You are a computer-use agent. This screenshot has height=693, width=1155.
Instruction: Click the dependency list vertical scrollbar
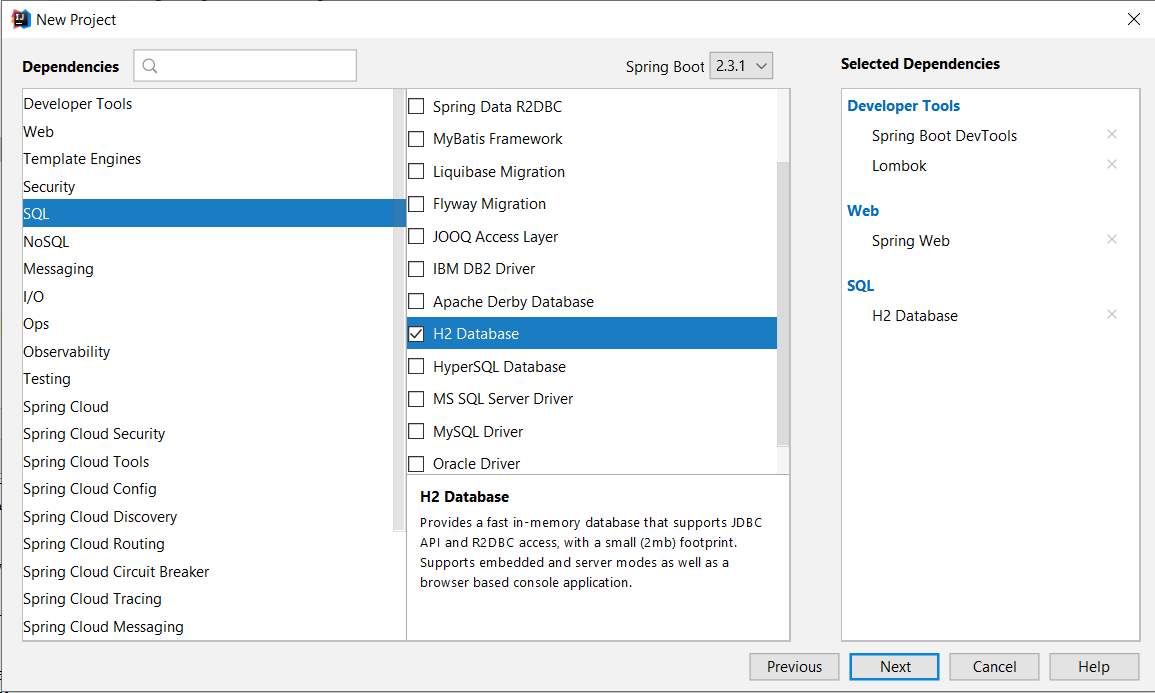point(783,300)
